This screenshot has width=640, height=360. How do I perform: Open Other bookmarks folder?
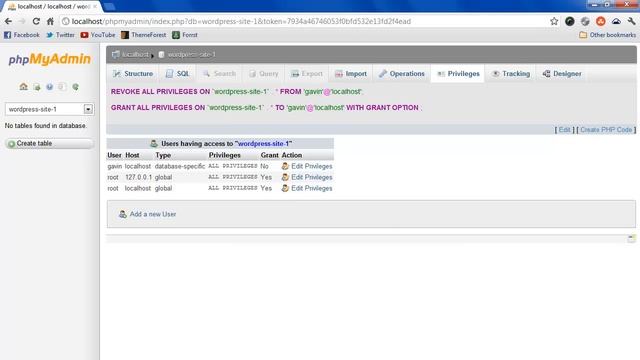point(607,35)
